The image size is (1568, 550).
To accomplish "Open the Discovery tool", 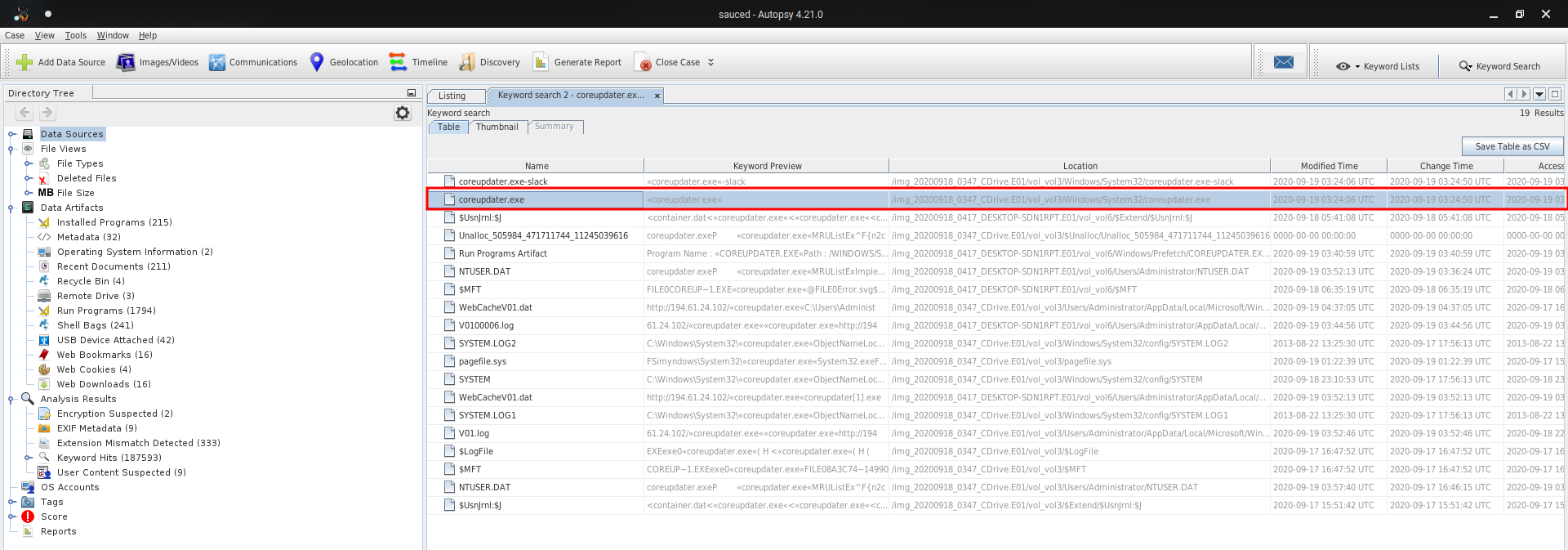I will click(x=467, y=62).
